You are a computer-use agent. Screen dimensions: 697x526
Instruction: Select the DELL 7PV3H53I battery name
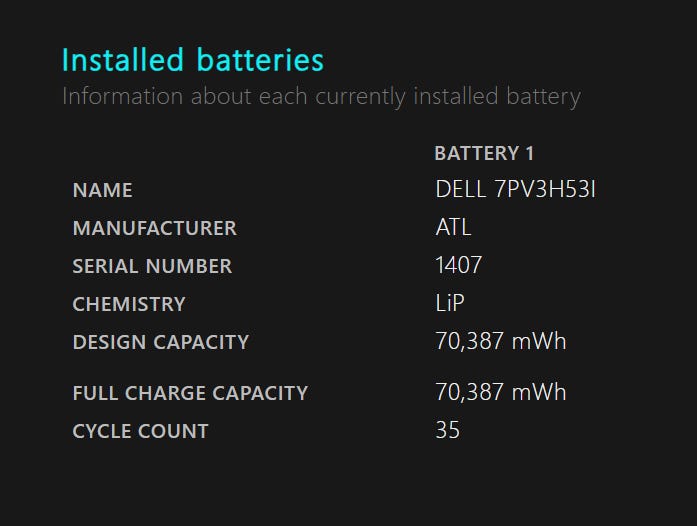pos(515,189)
